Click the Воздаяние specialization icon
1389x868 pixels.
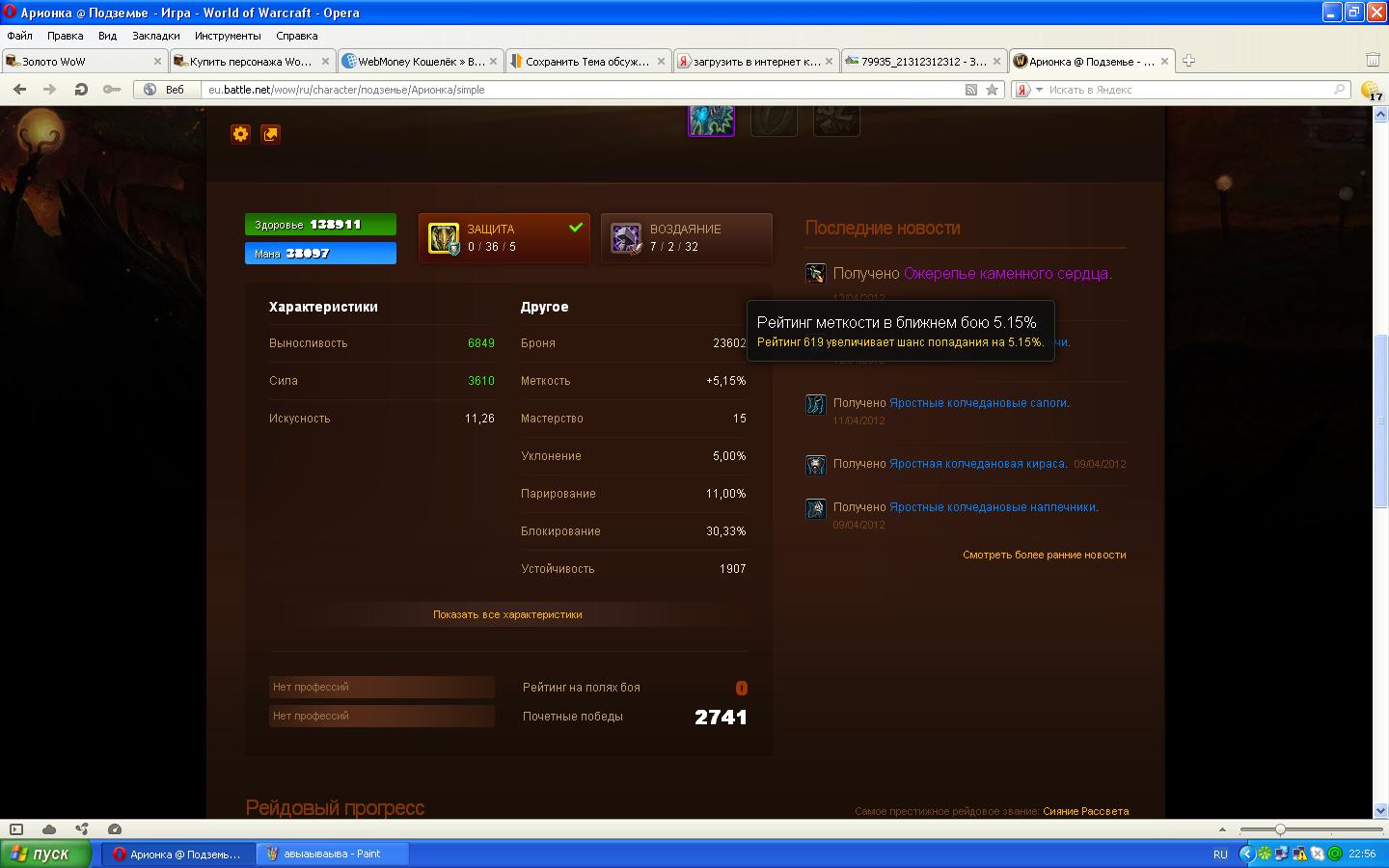626,238
